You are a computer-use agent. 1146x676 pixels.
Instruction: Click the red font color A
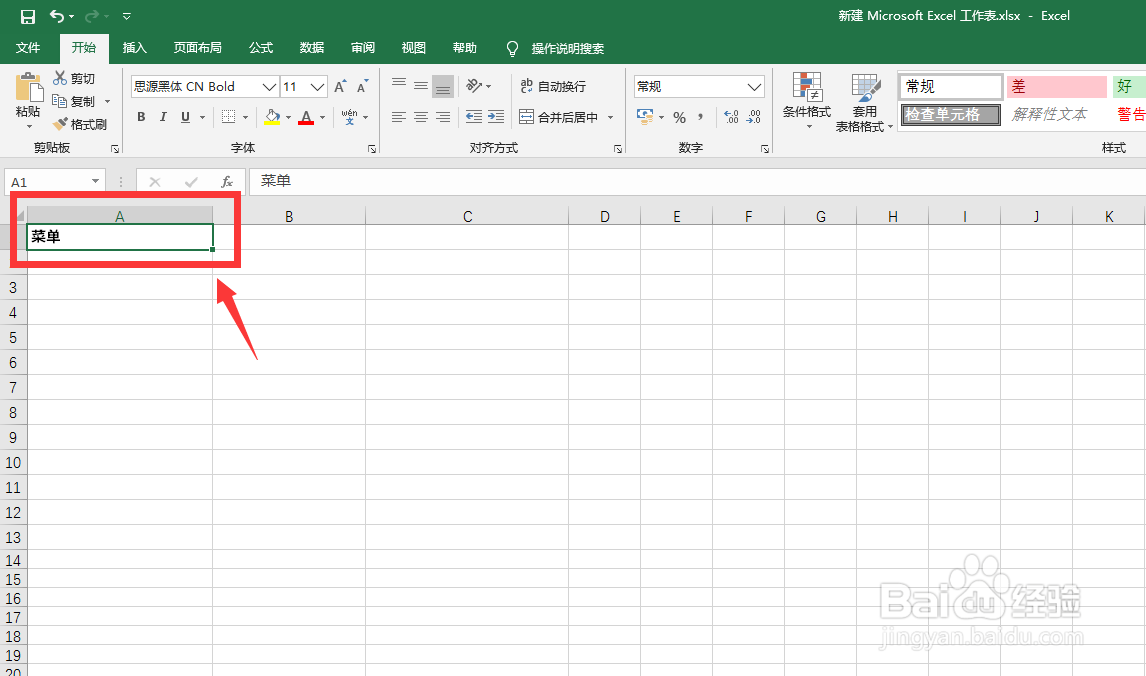(x=306, y=117)
